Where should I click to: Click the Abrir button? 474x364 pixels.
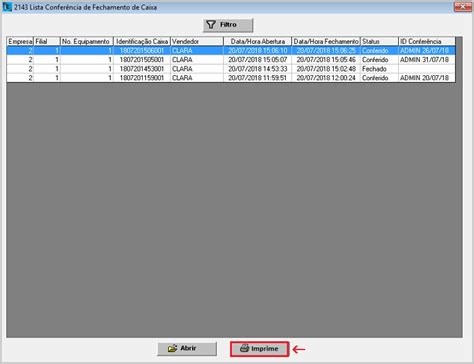187,349
